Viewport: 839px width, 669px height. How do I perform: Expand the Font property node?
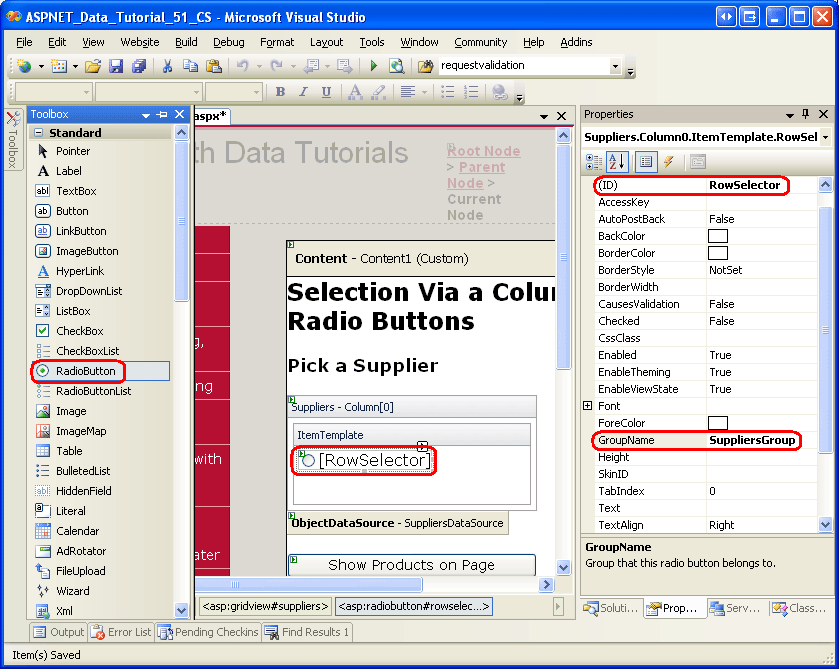pos(588,406)
